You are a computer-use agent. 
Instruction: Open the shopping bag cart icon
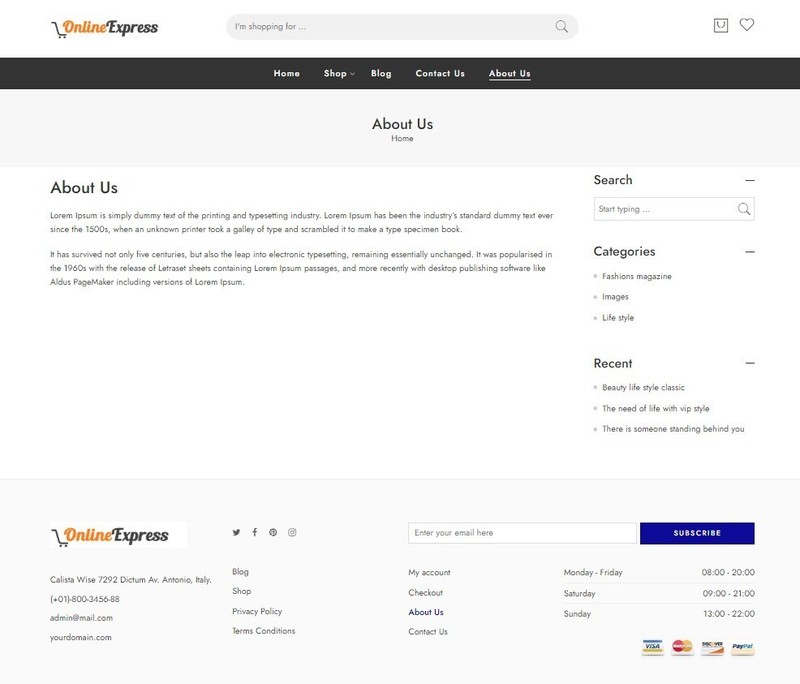pyautogui.click(x=720, y=26)
